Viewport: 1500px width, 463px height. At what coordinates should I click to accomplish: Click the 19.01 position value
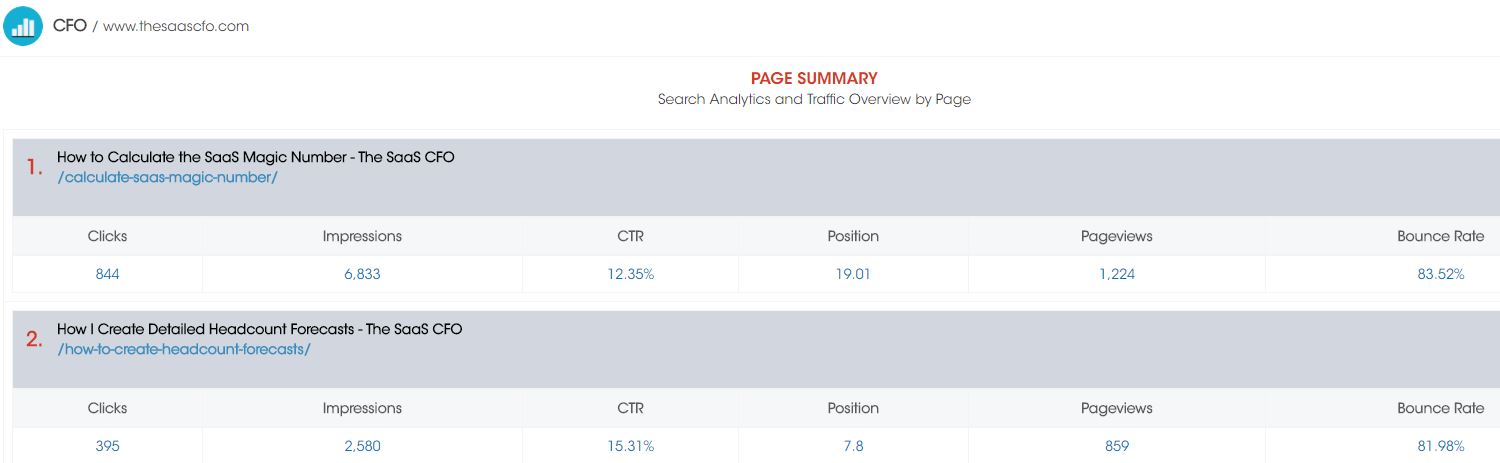pyautogui.click(x=853, y=274)
